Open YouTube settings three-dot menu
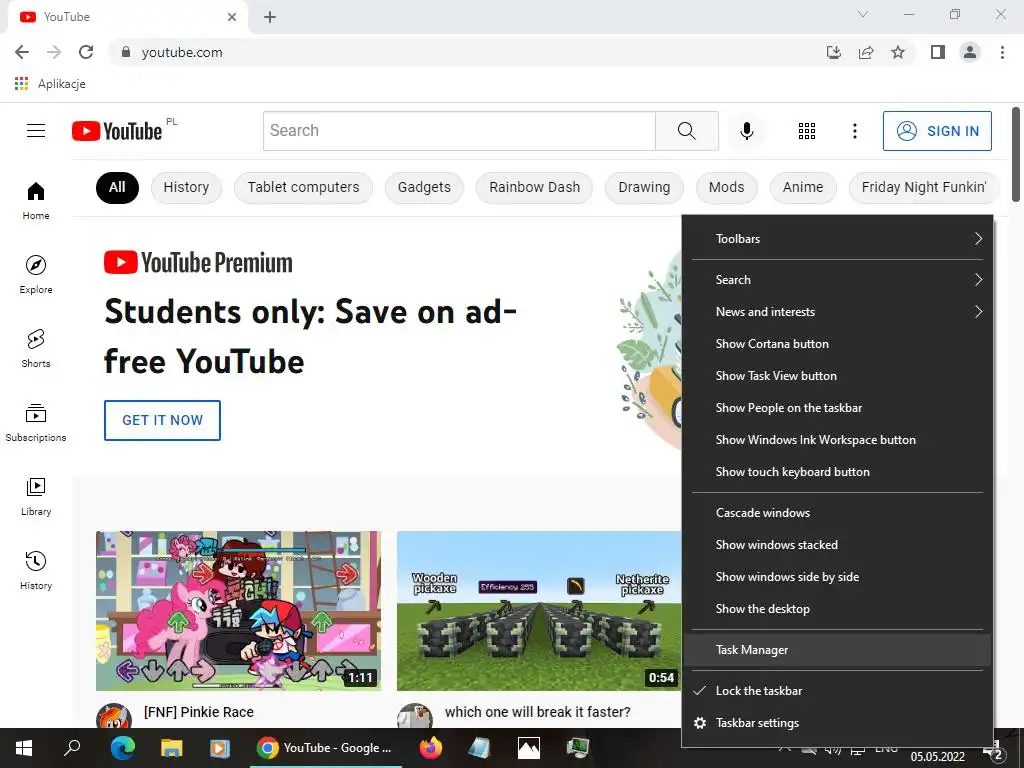The height and width of the screenshot is (768, 1024). 854,131
